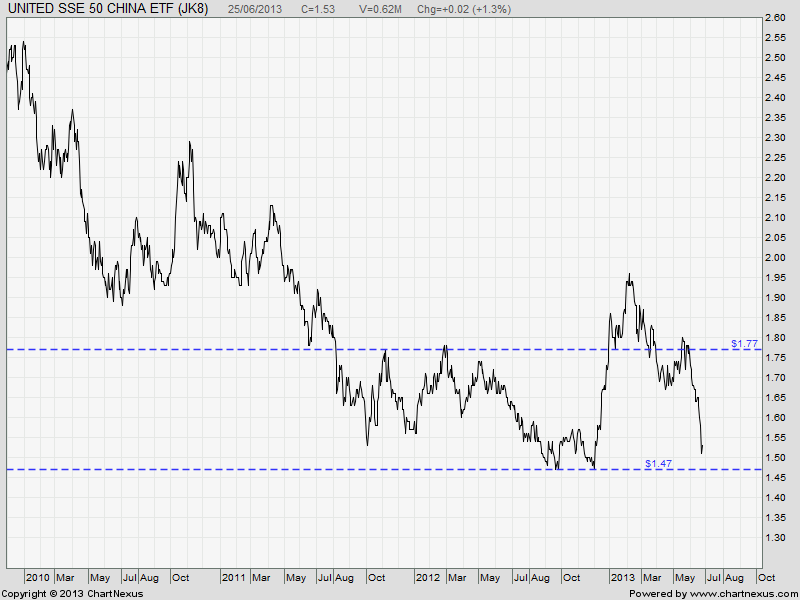Click the 2.25 price axis label

pos(775,158)
